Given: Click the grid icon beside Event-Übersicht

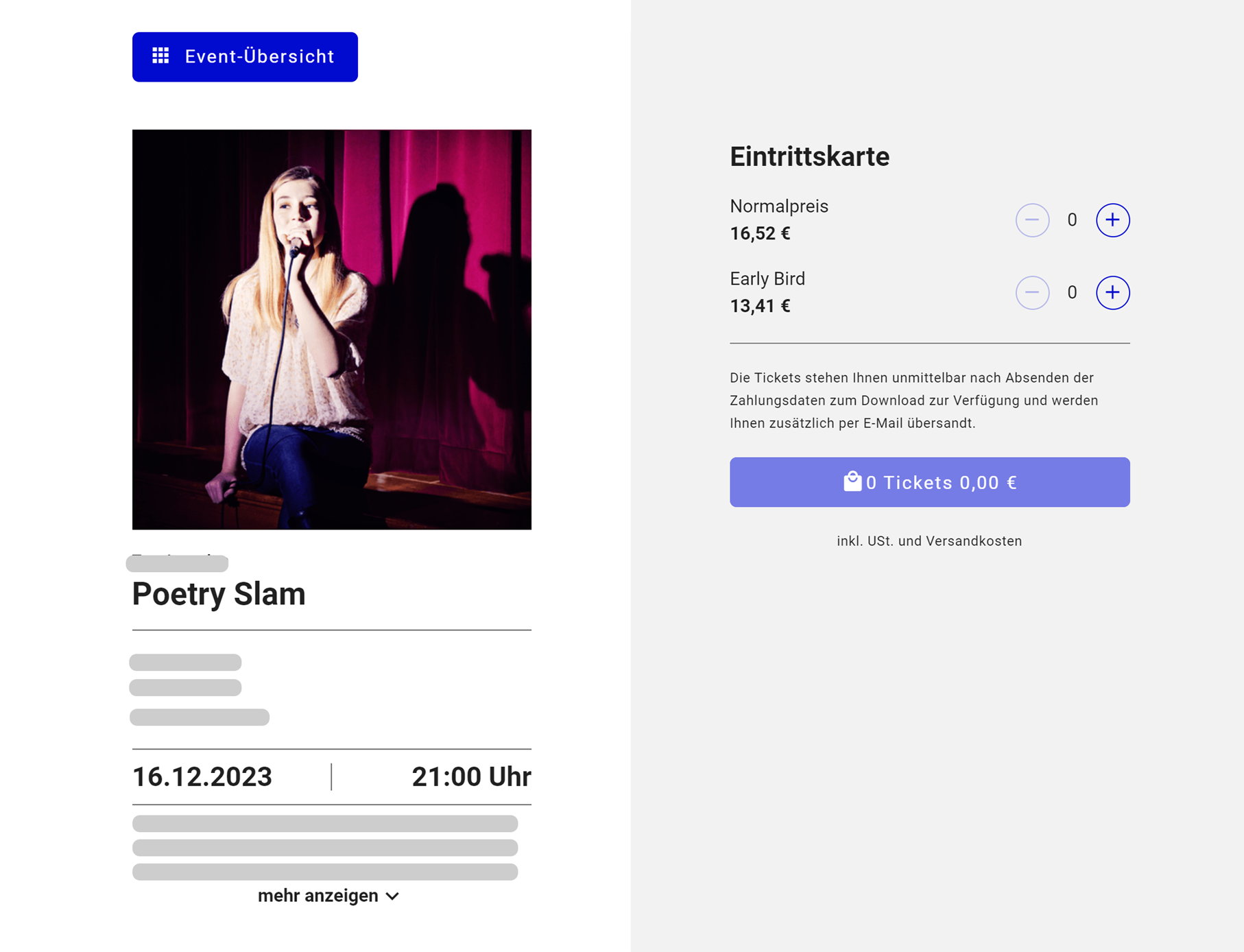Looking at the screenshot, I should pyautogui.click(x=160, y=56).
